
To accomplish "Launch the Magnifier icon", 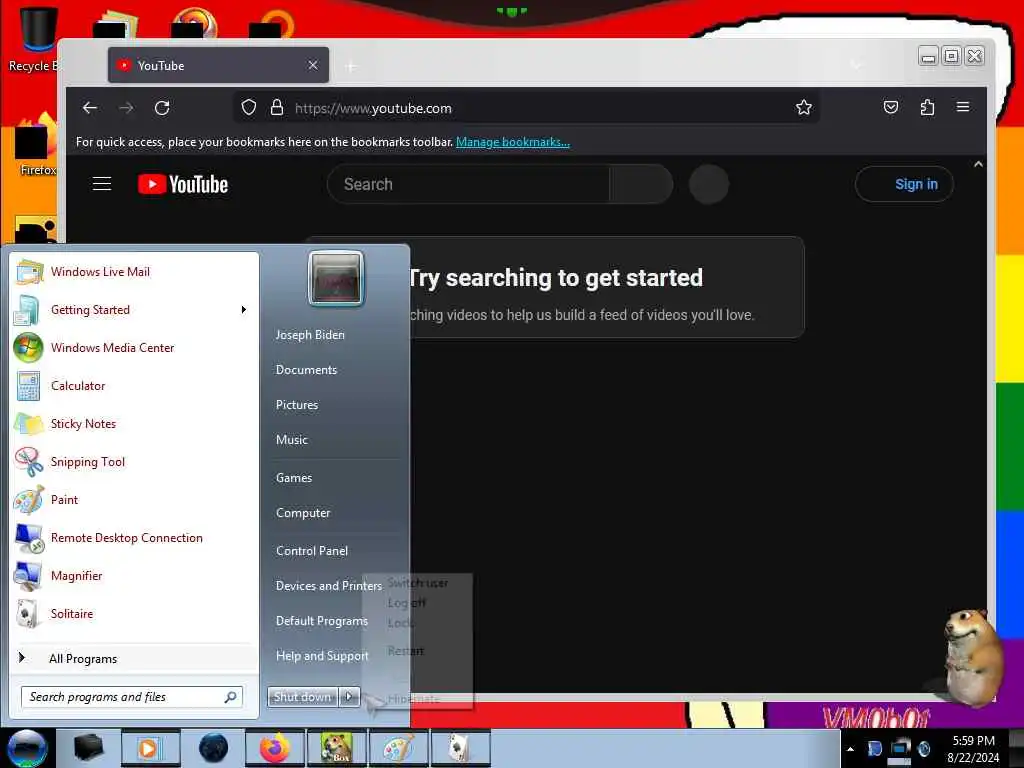I will [x=28, y=575].
